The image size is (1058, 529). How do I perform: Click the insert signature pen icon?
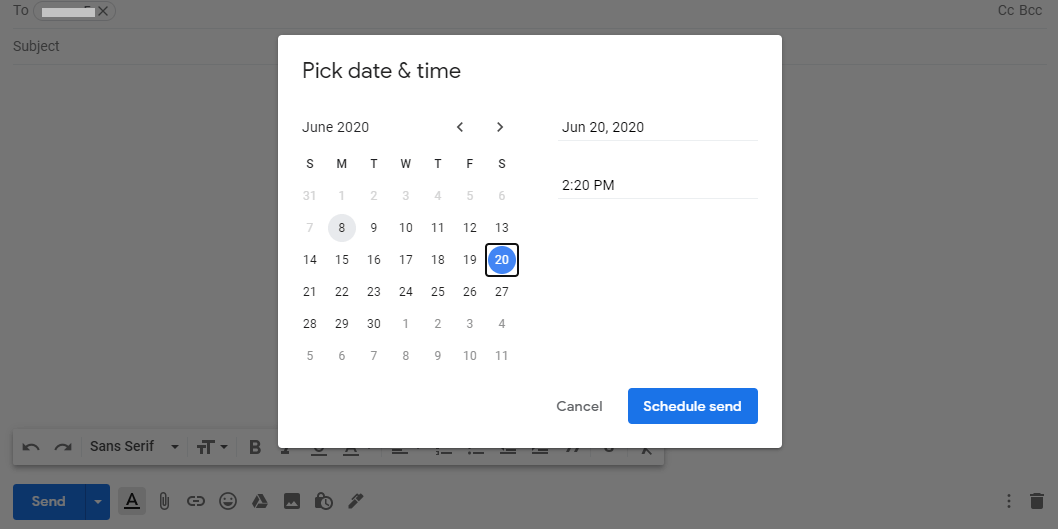tap(356, 501)
